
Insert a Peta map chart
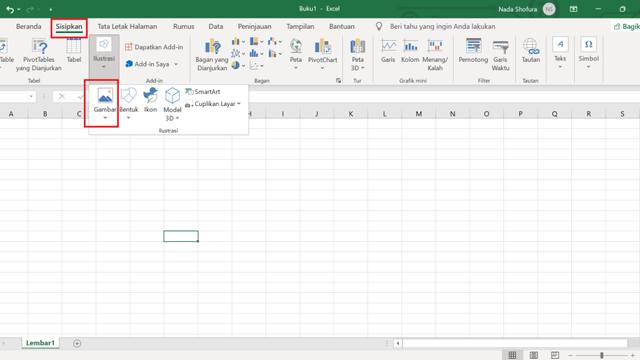pyautogui.click(x=296, y=54)
